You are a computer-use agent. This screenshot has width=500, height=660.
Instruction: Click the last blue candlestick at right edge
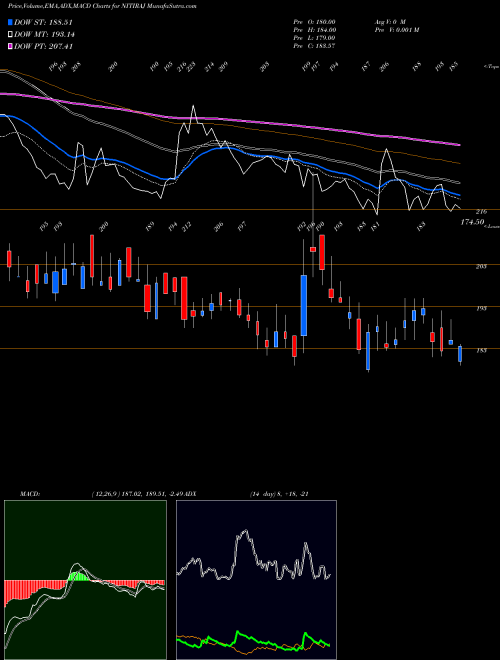coord(460,354)
